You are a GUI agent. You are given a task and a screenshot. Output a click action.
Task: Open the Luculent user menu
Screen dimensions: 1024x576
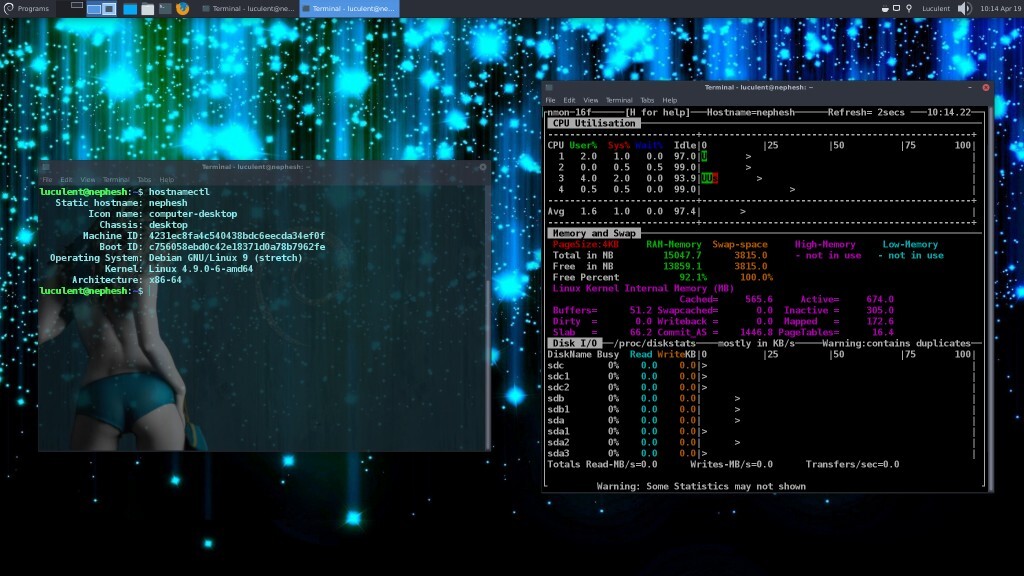(x=935, y=8)
